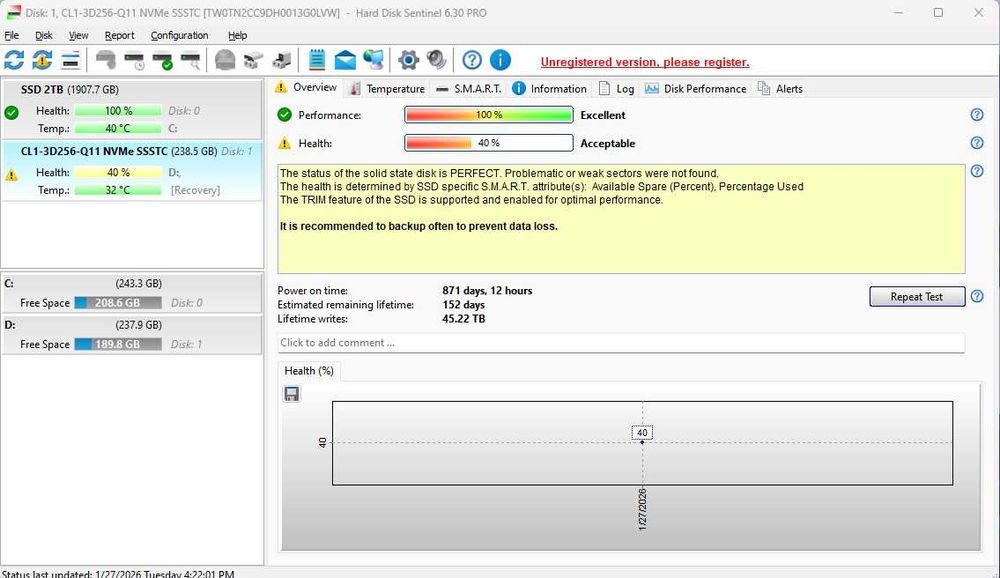The height and width of the screenshot is (578, 1000).
Task: Click the help icon next to Health bar
Action: (x=976, y=143)
